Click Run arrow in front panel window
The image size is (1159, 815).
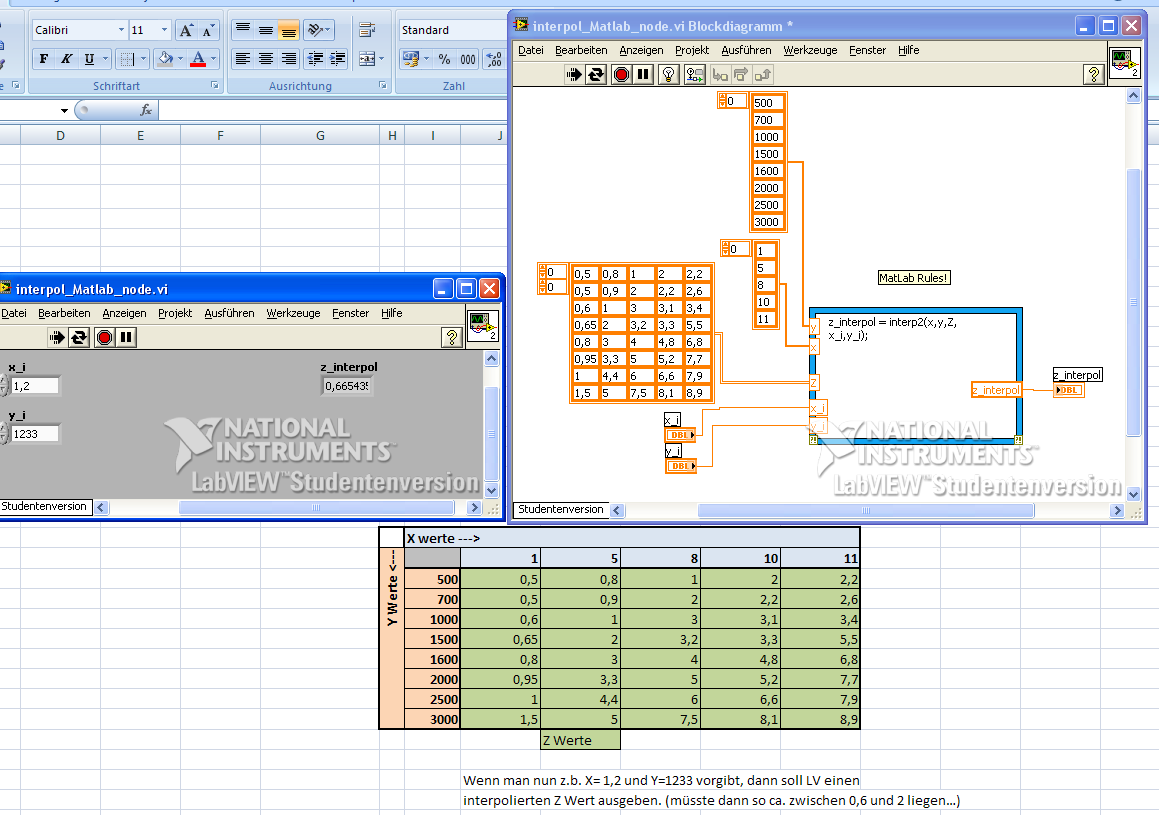coord(56,337)
